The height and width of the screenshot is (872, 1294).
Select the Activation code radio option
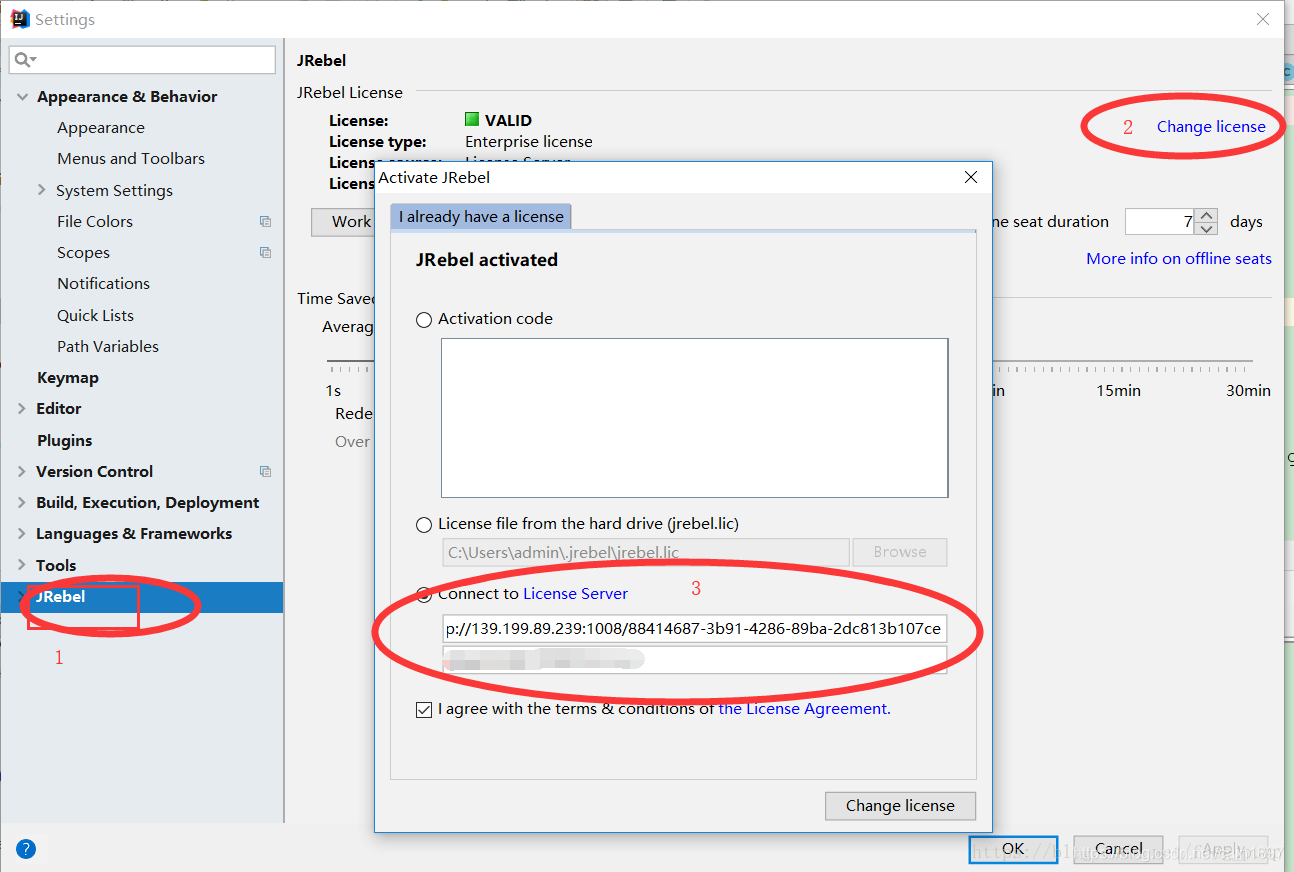[x=424, y=319]
